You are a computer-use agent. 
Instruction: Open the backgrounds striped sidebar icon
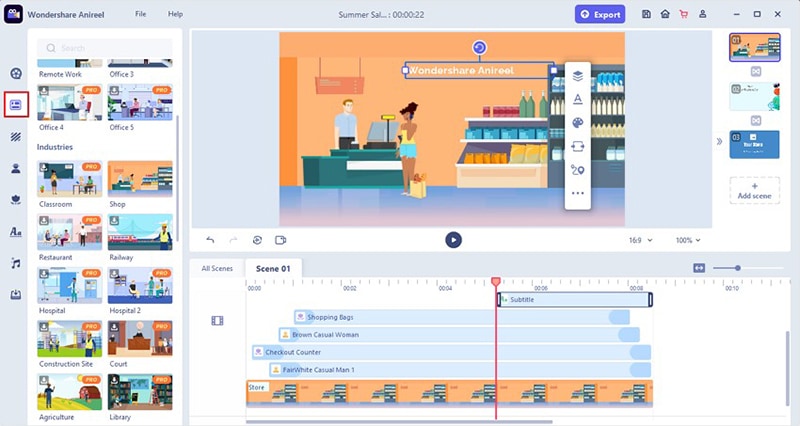point(16,137)
